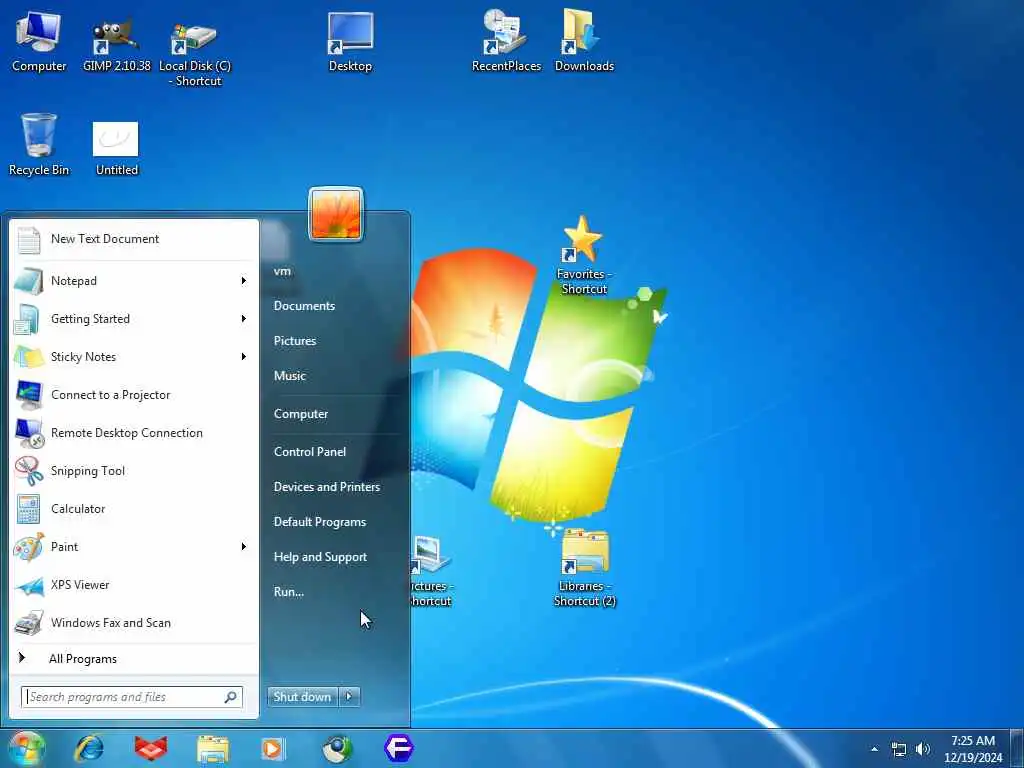Expand the Paint jump list arrow
The width and height of the screenshot is (1024, 768).
tap(244, 547)
